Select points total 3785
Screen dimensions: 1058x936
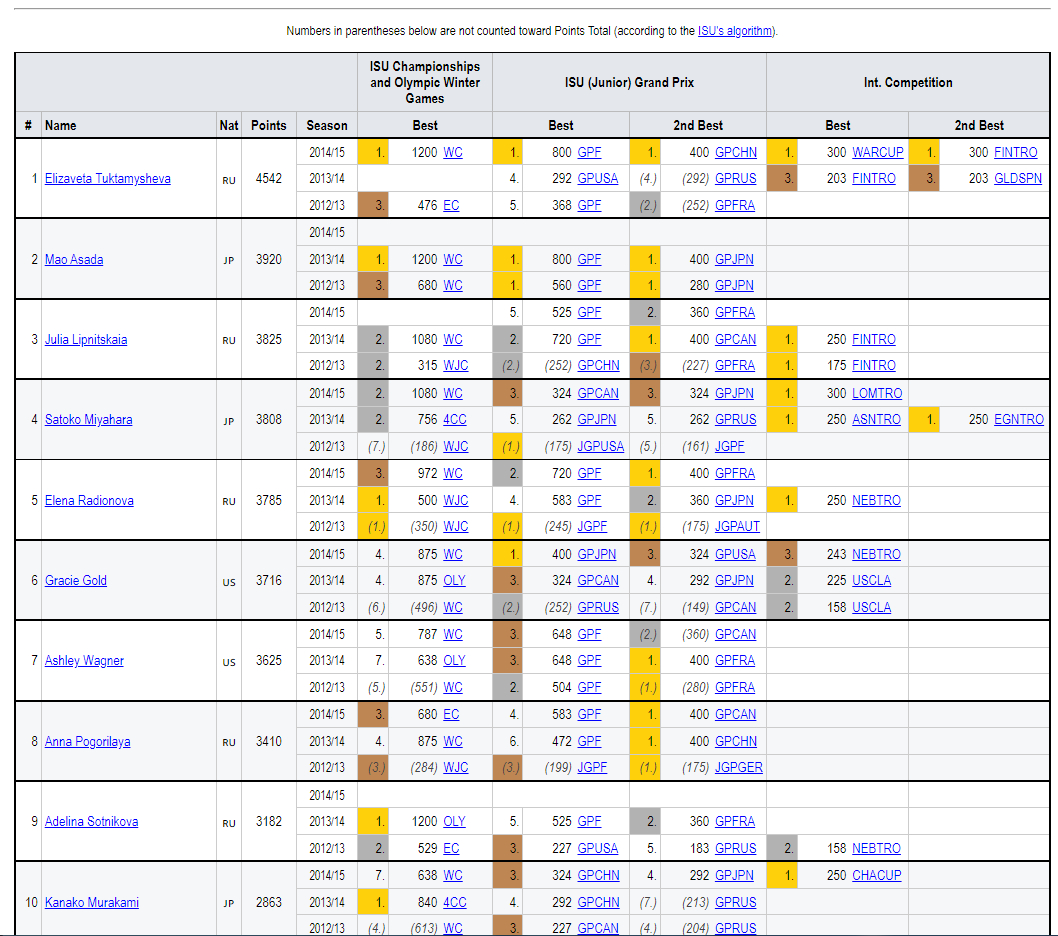(x=269, y=501)
